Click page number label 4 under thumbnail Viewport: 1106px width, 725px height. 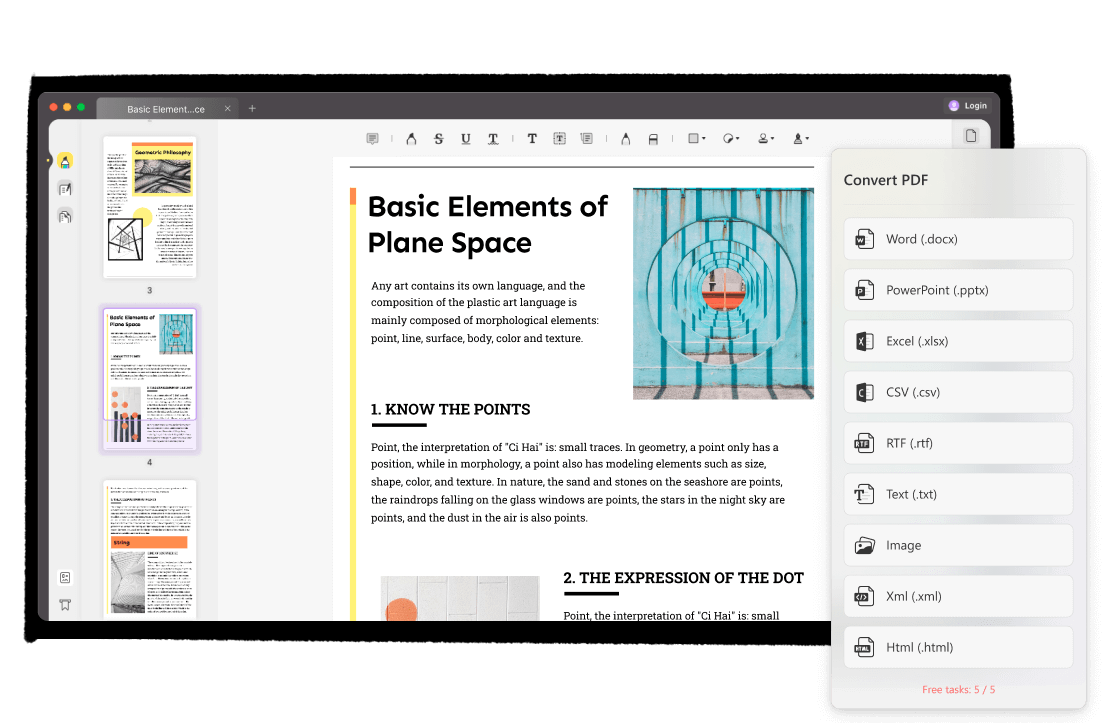150,463
